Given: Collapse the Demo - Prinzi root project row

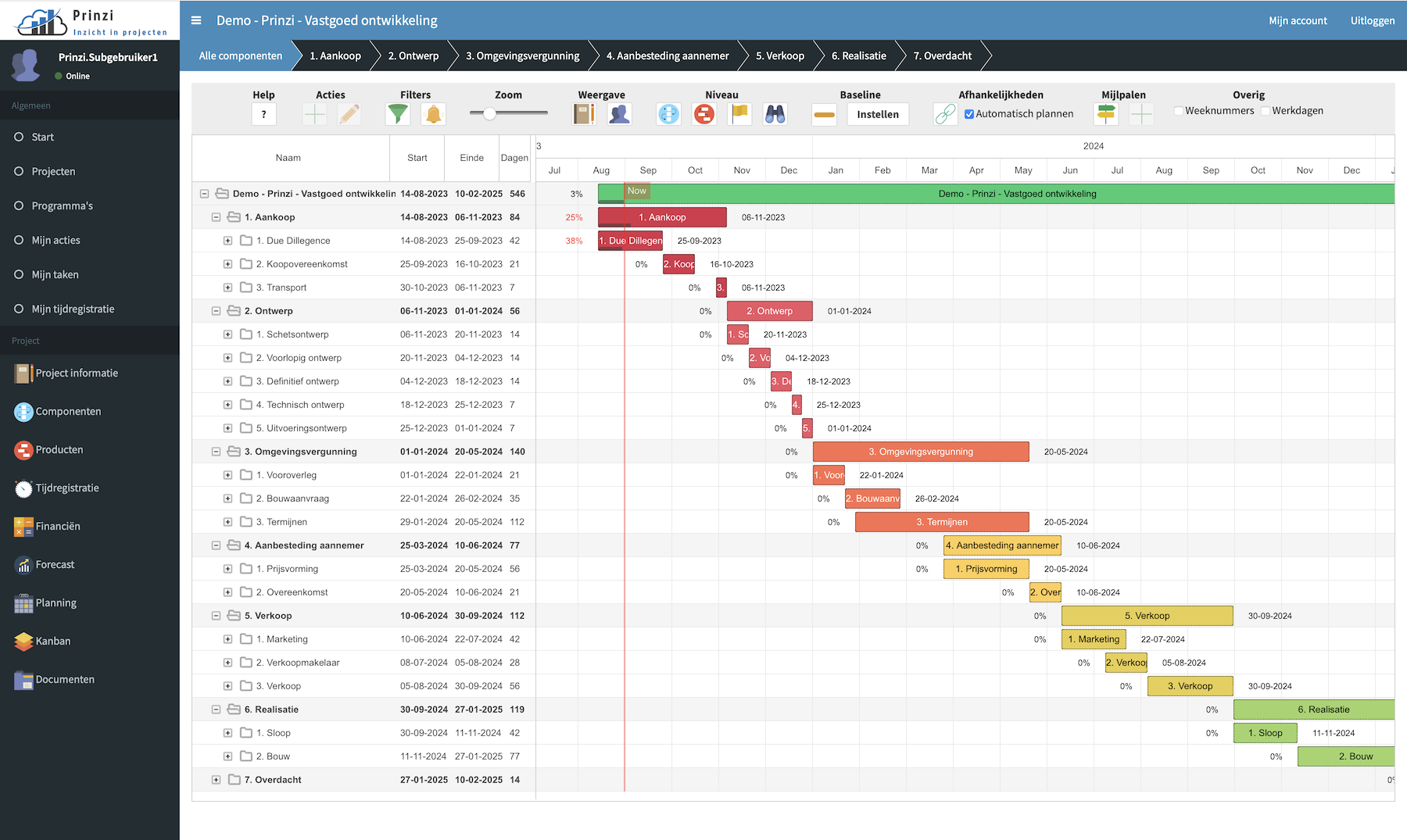Looking at the screenshot, I should 204,194.
